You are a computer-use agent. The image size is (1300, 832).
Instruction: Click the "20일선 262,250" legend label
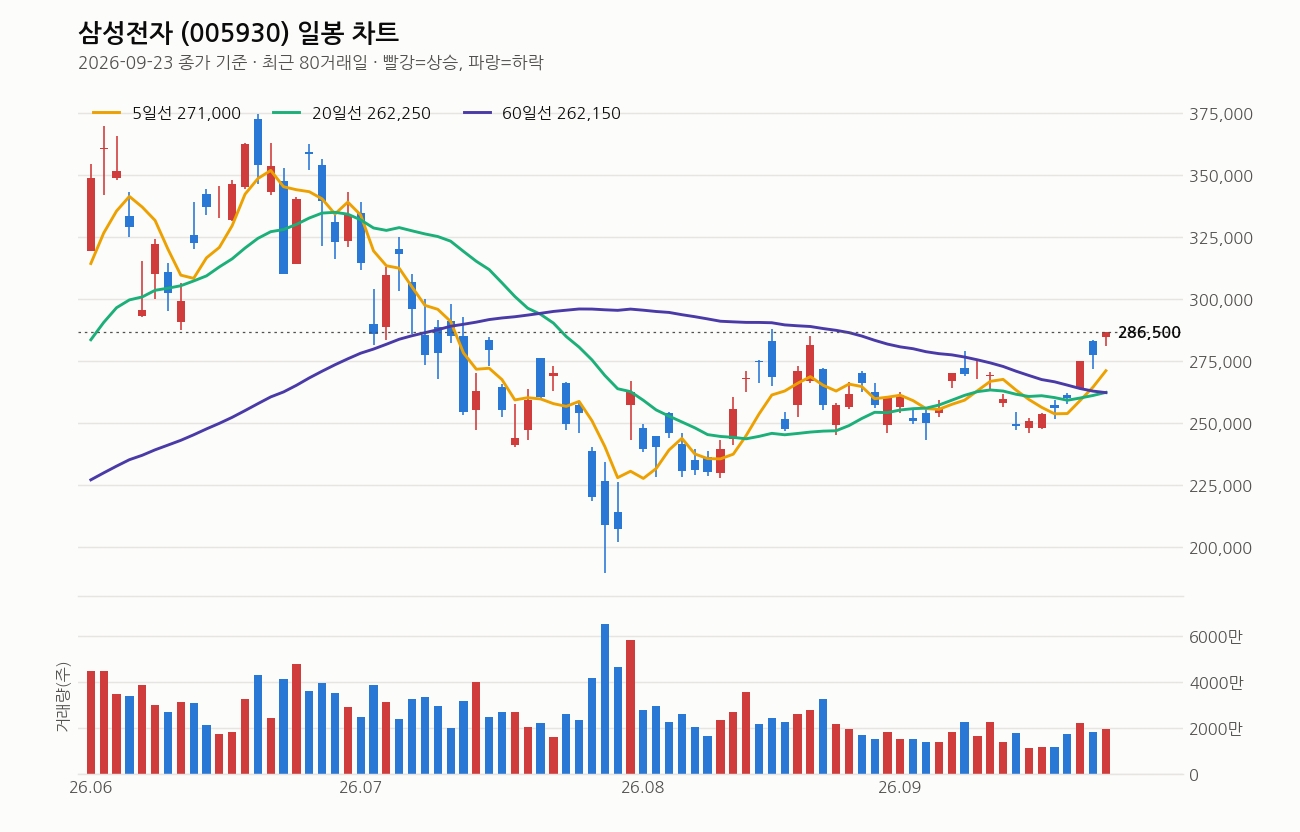click(x=371, y=114)
